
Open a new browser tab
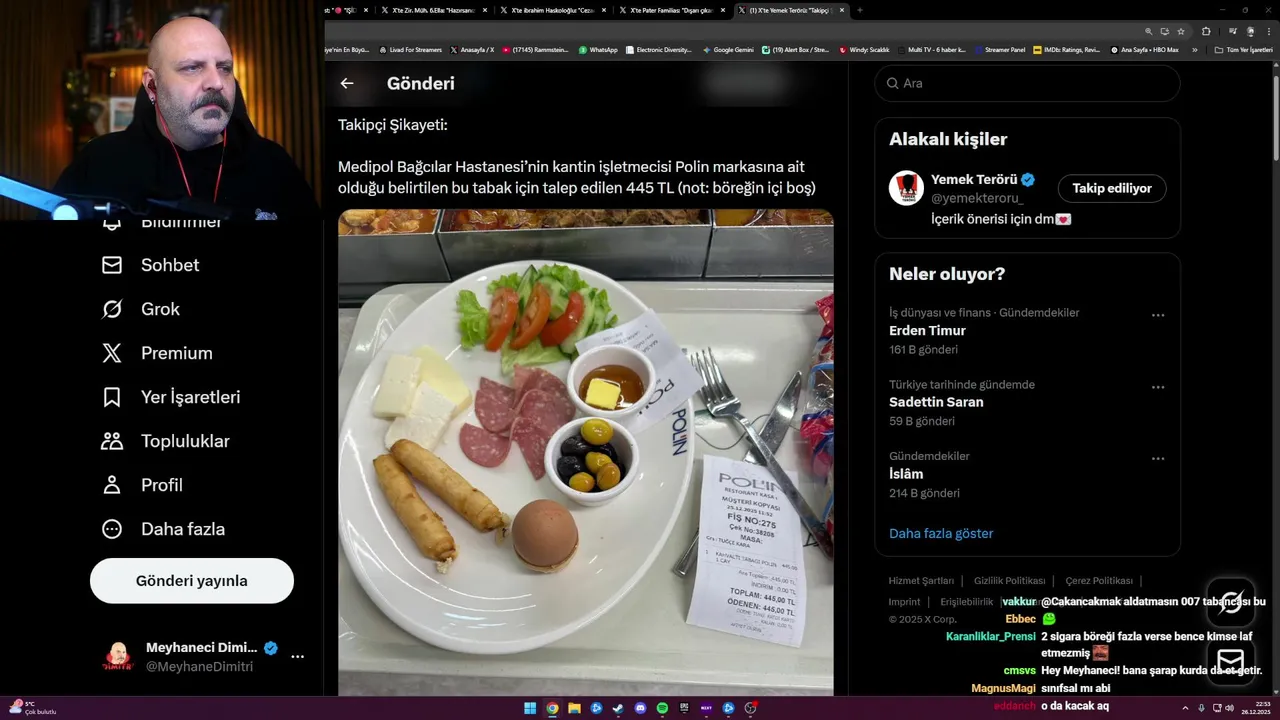(x=860, y=10)
